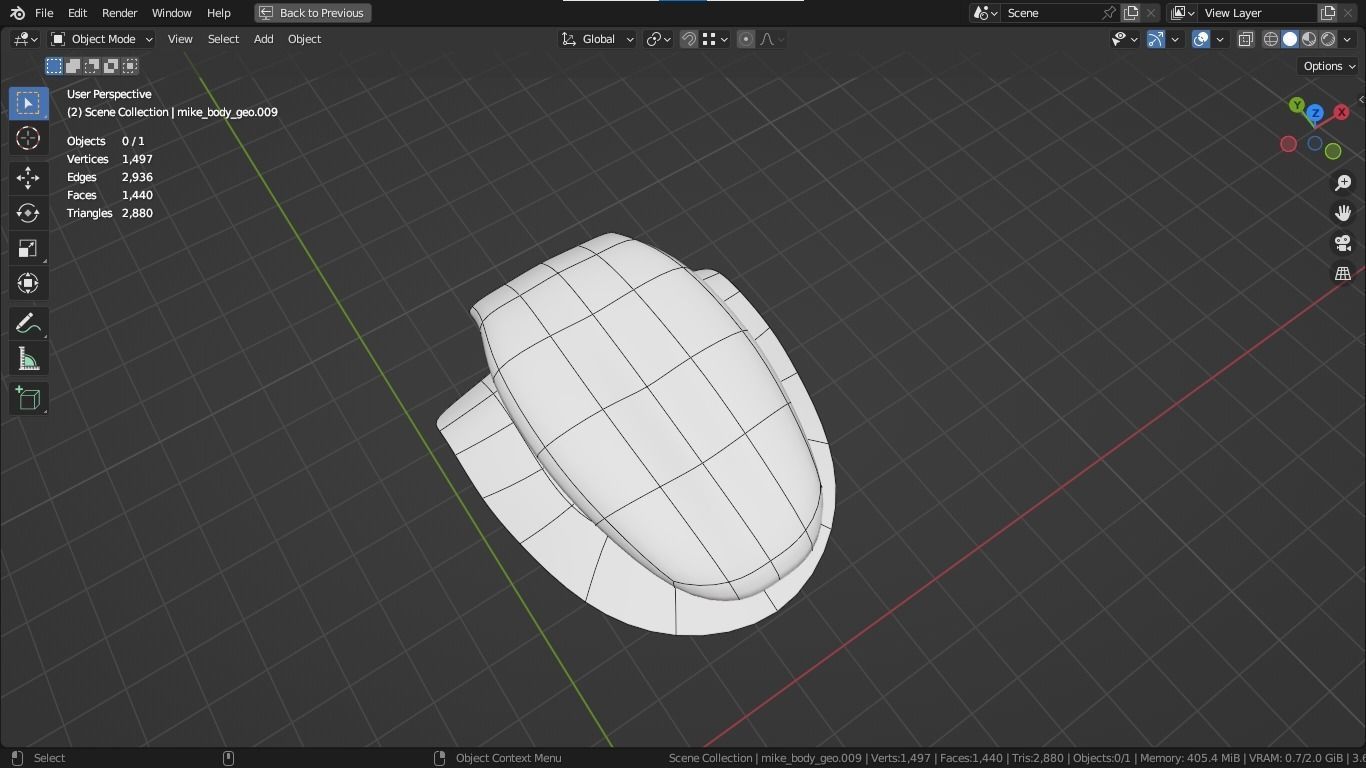Click the negative Z axis gizmo circle
The image size is (1366, 768).
1315,144
